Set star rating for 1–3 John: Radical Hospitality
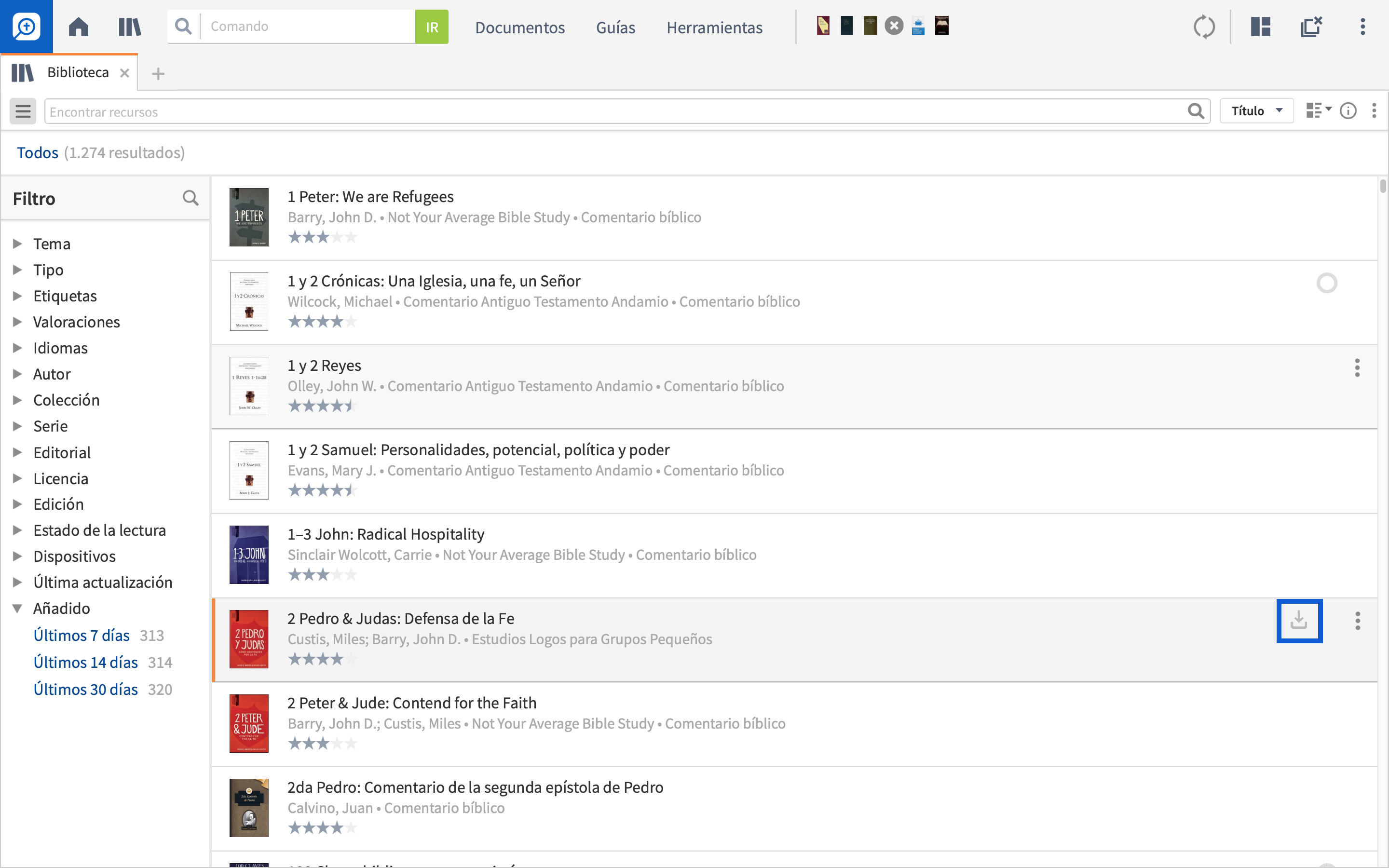1389x868 pixels. tap(323, 575)
